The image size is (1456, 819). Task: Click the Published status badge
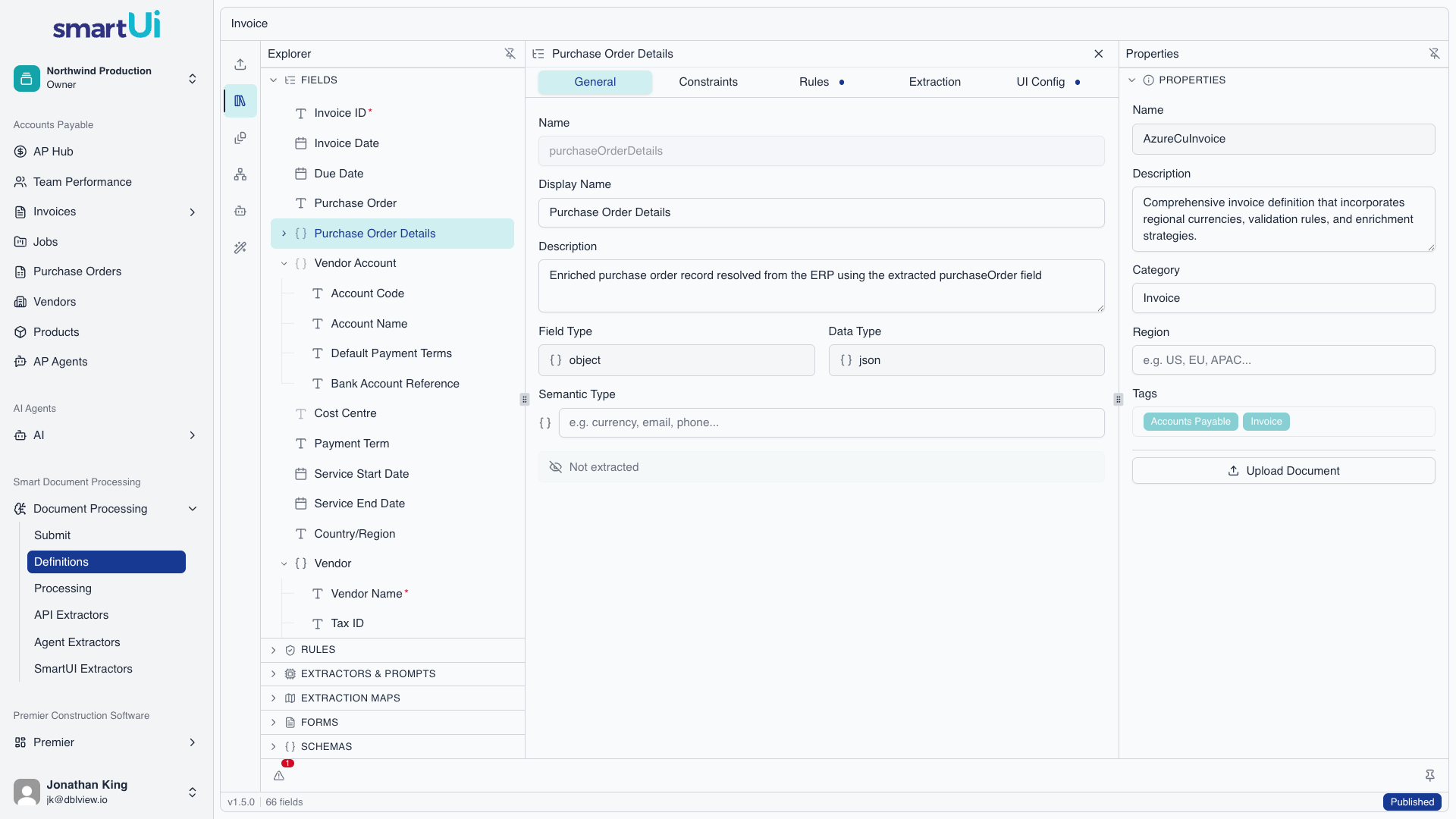pos(1412,802)
